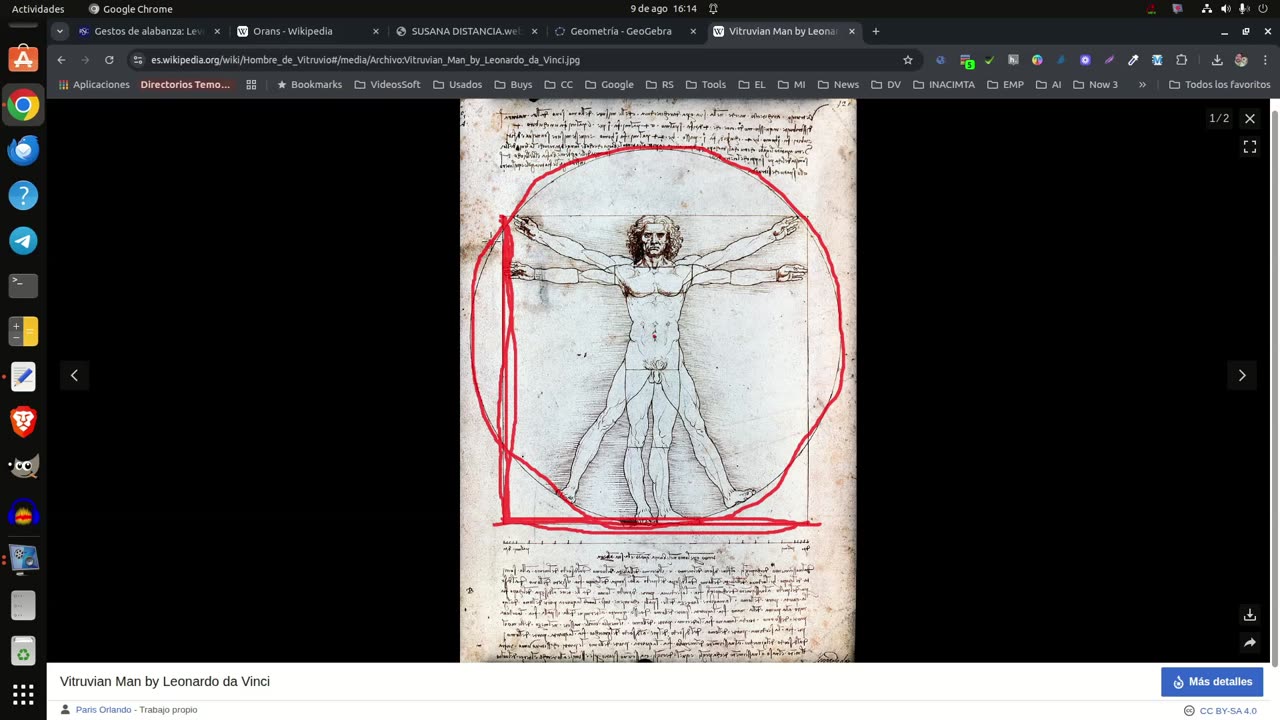
Task: Go back to the previous page
Action: click(x=61, y=60)
